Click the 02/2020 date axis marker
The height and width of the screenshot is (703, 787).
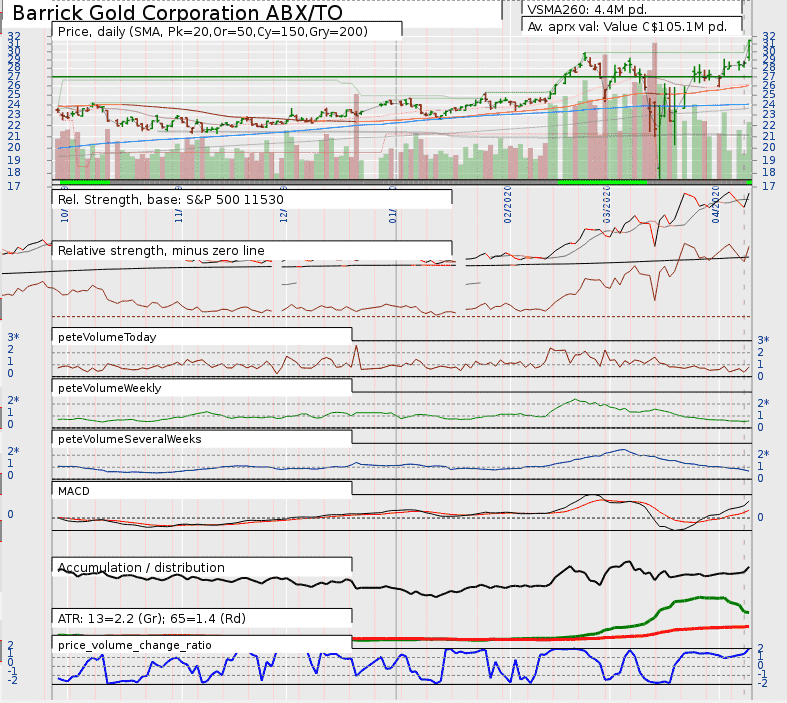pos(508,205)
